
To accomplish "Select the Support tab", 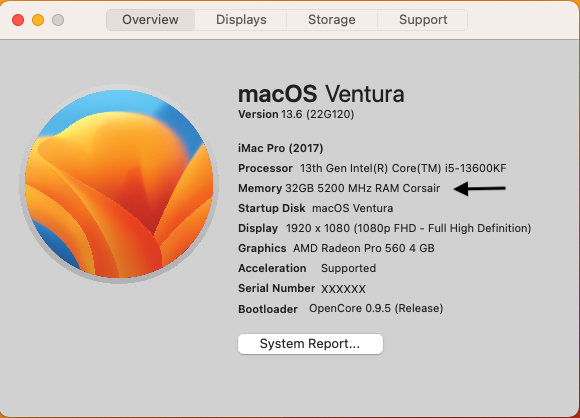I will click(x=423, y=20).
